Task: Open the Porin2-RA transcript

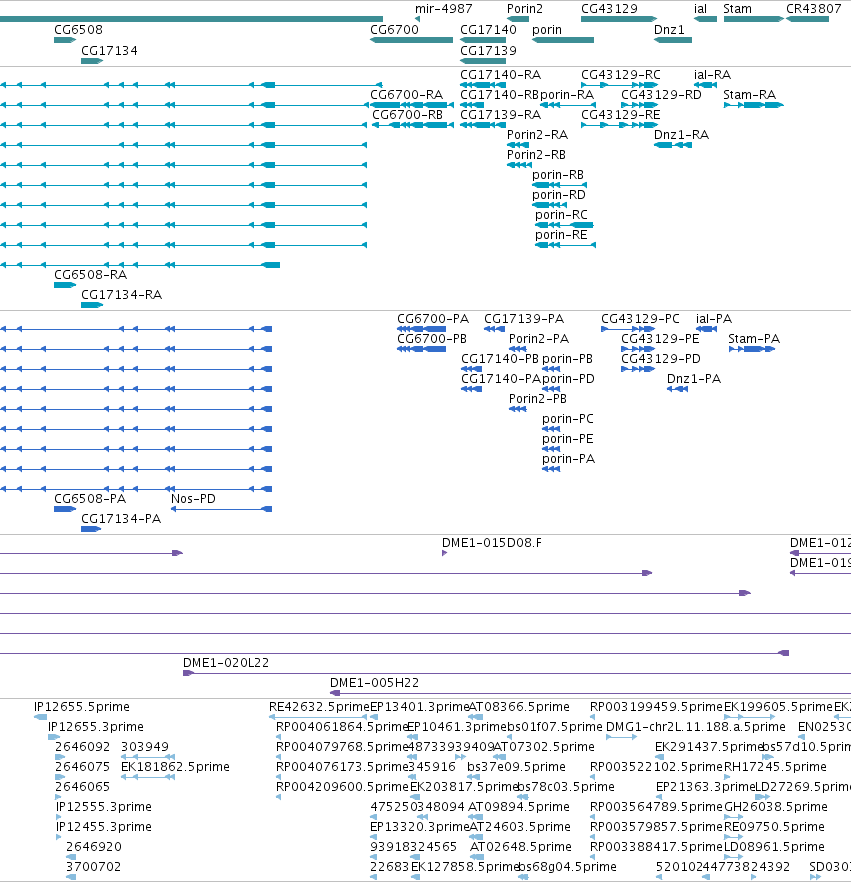Action: [x=537, y=135]
